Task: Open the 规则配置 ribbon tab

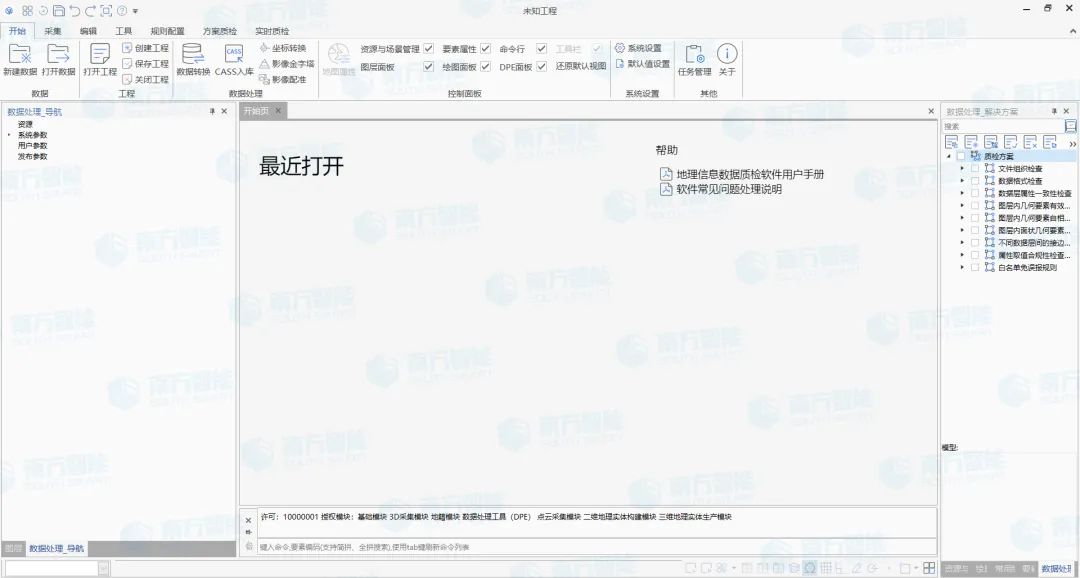Action: [167, 31]
